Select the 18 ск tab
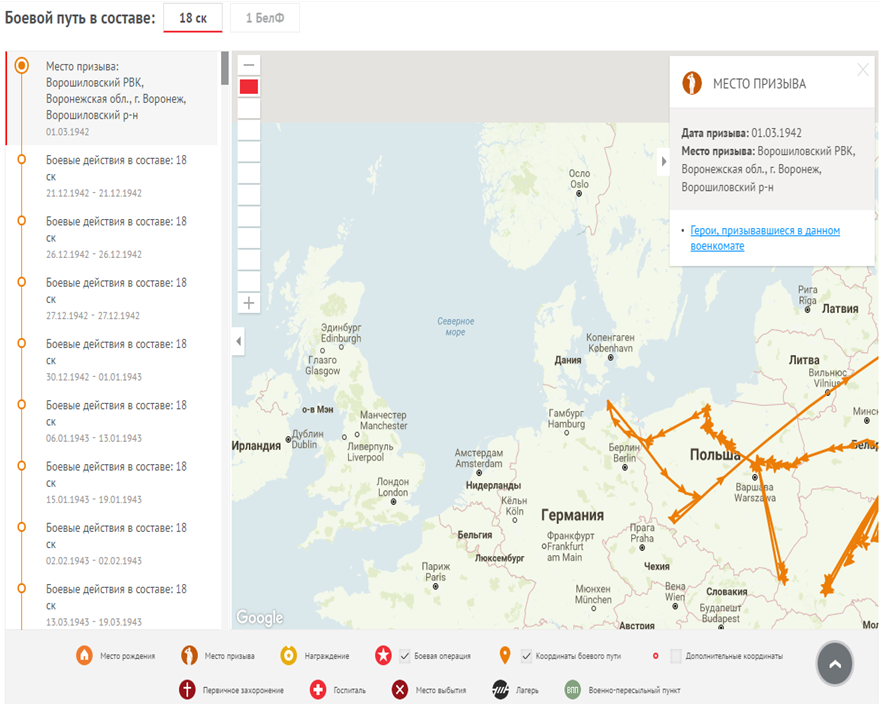Viewport: 881px width, 705px height. click(x=193, y=18)
